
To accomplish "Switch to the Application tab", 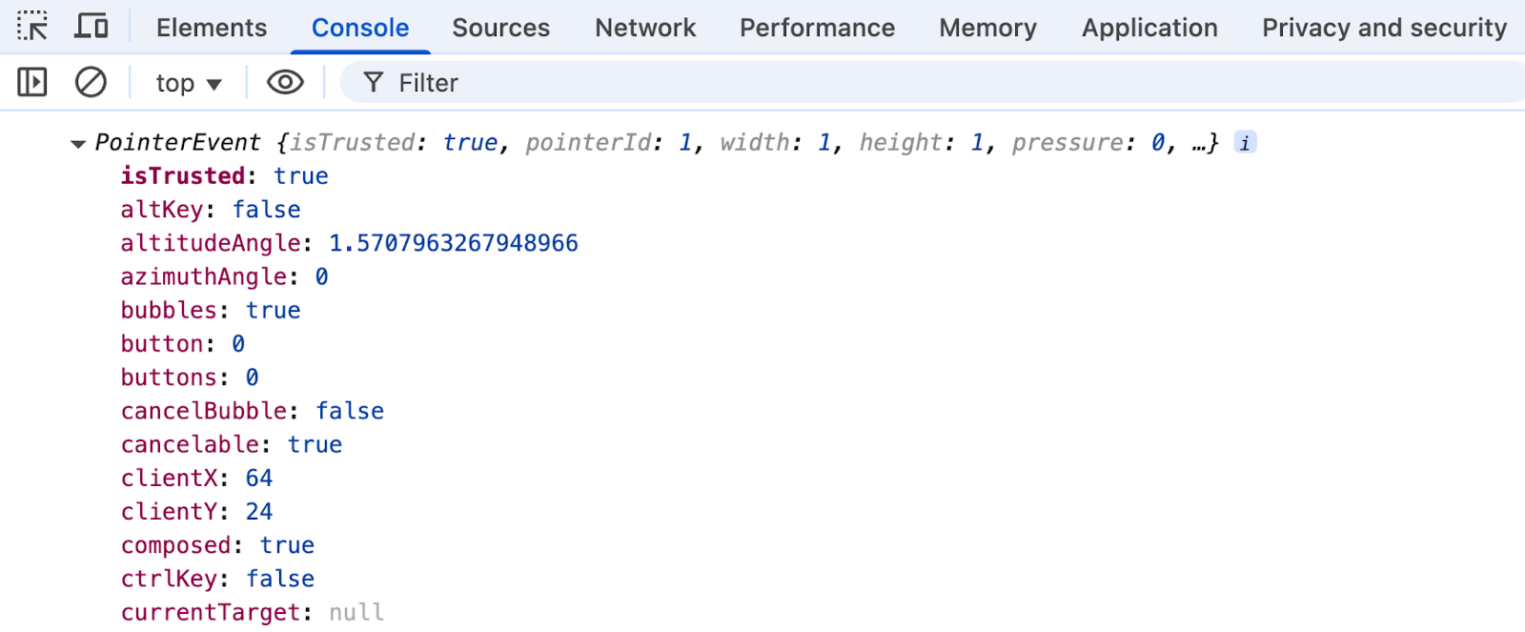I will click(1149, 28).
